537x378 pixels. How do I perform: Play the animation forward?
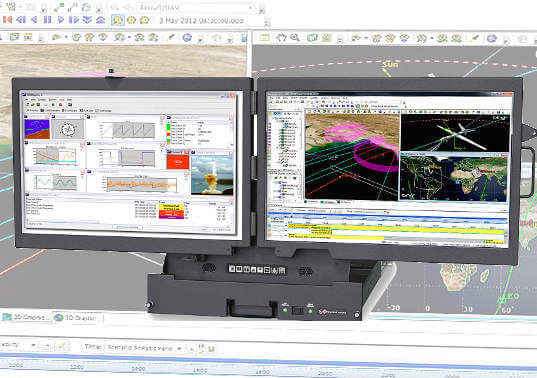[x=61, y=20]
